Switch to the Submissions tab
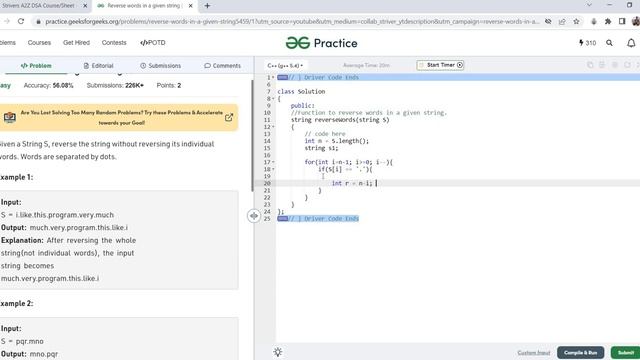This screenshot has width=640, height=360. coord(160,66)
